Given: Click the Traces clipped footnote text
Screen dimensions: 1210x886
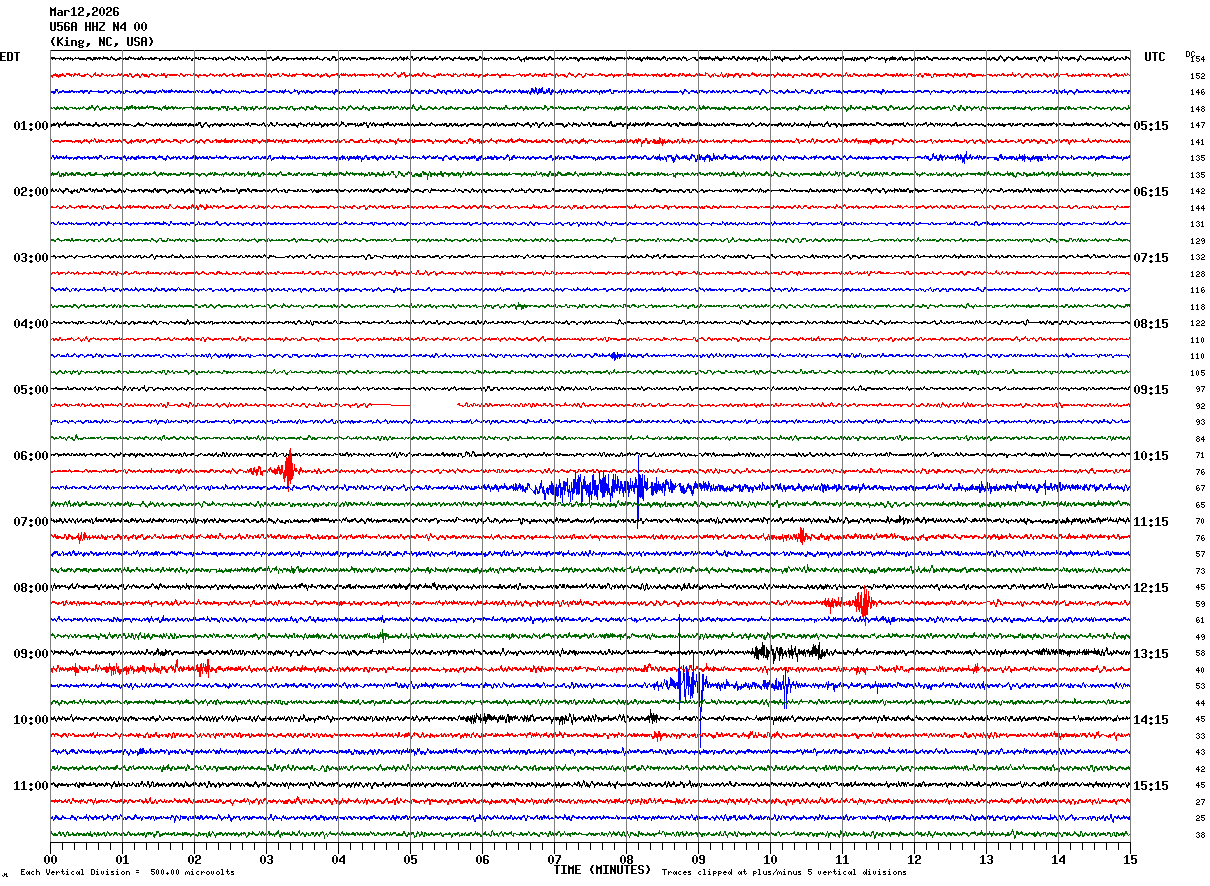Looking at the screenshot, I should coord(784,872).
